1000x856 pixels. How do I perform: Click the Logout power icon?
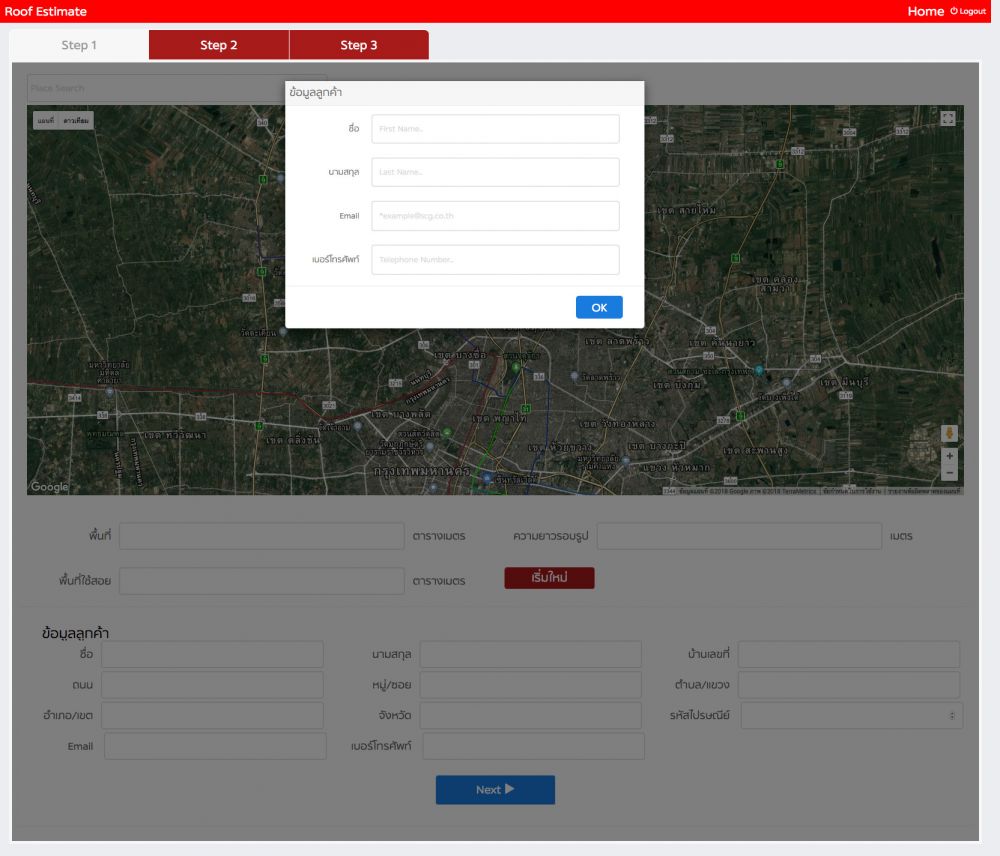point(954,11)
